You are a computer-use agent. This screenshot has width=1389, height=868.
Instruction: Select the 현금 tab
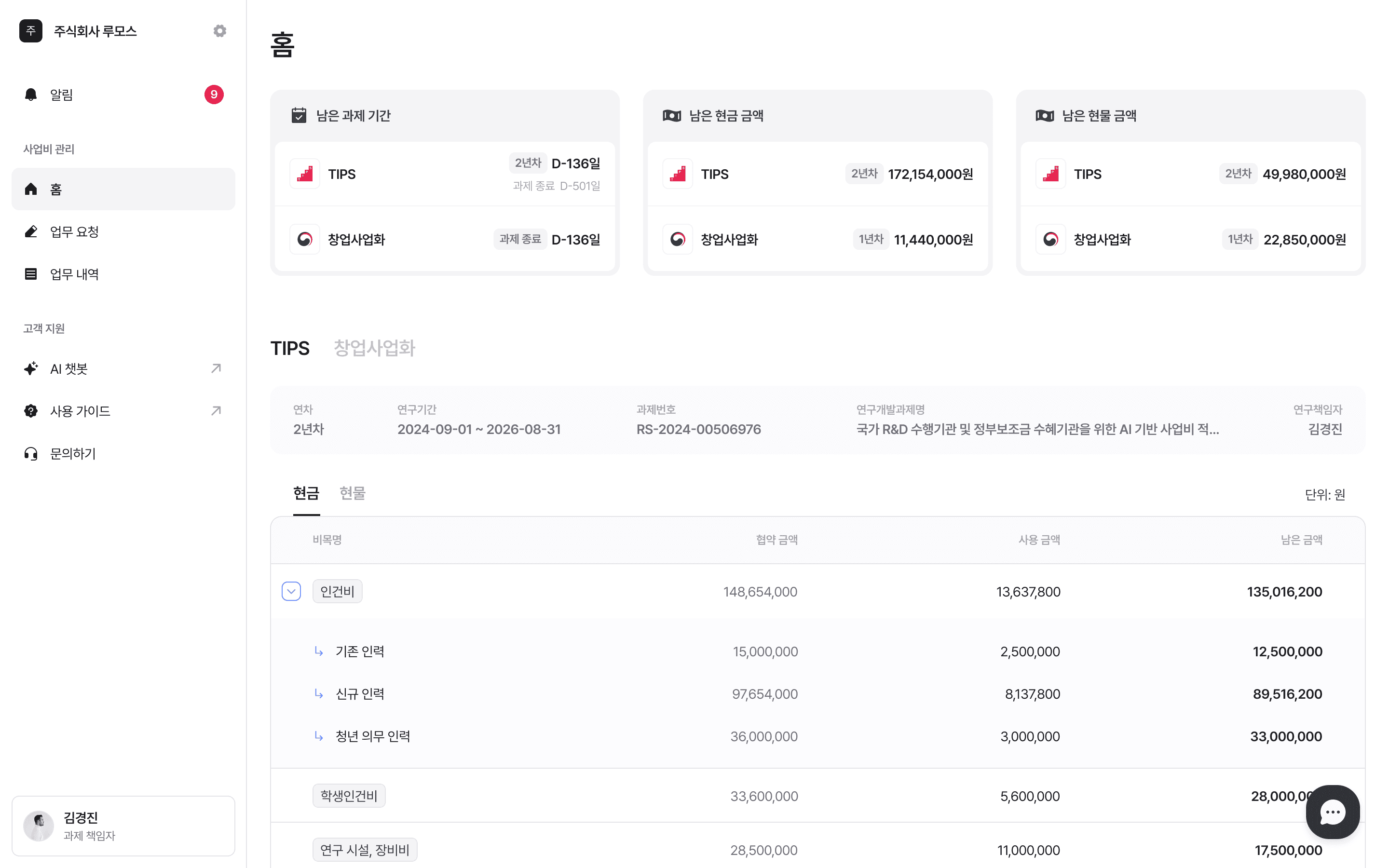(x=306, y=493)
